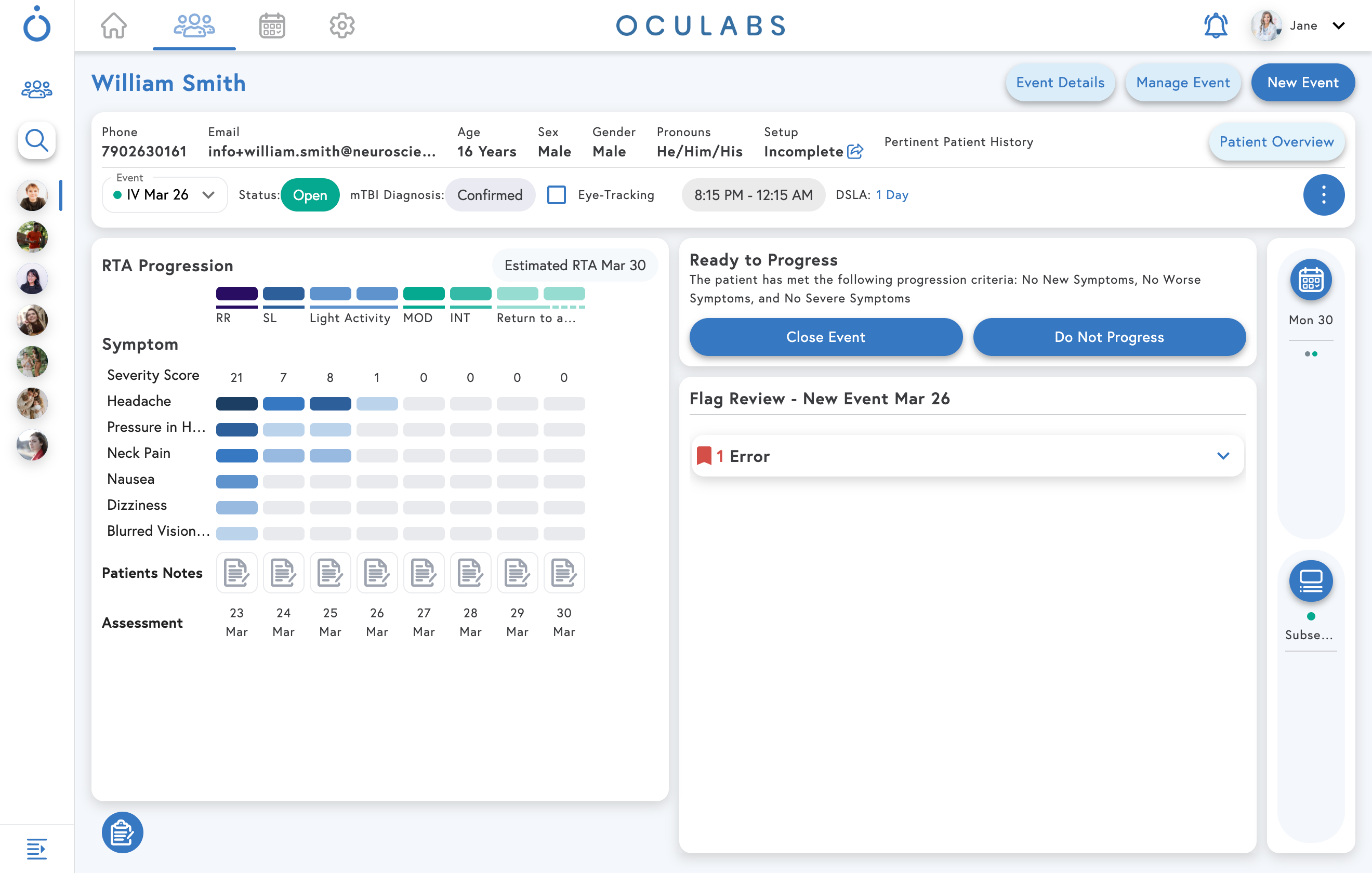Select the INT stage color bar
The image size is (1372, 873).
(x=470, y=294)
